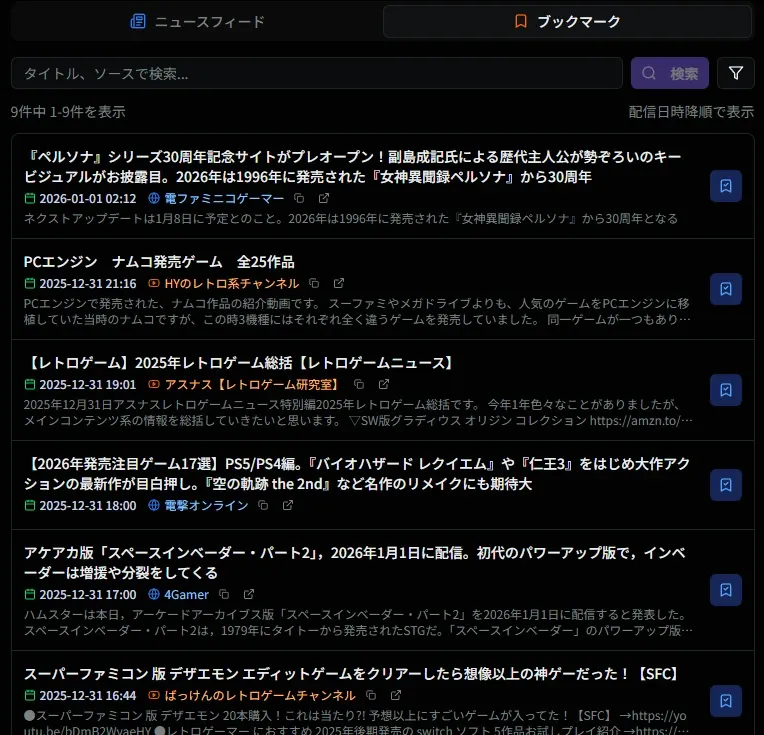Copy icon beside 電撃オンライン

click(263, 505)
